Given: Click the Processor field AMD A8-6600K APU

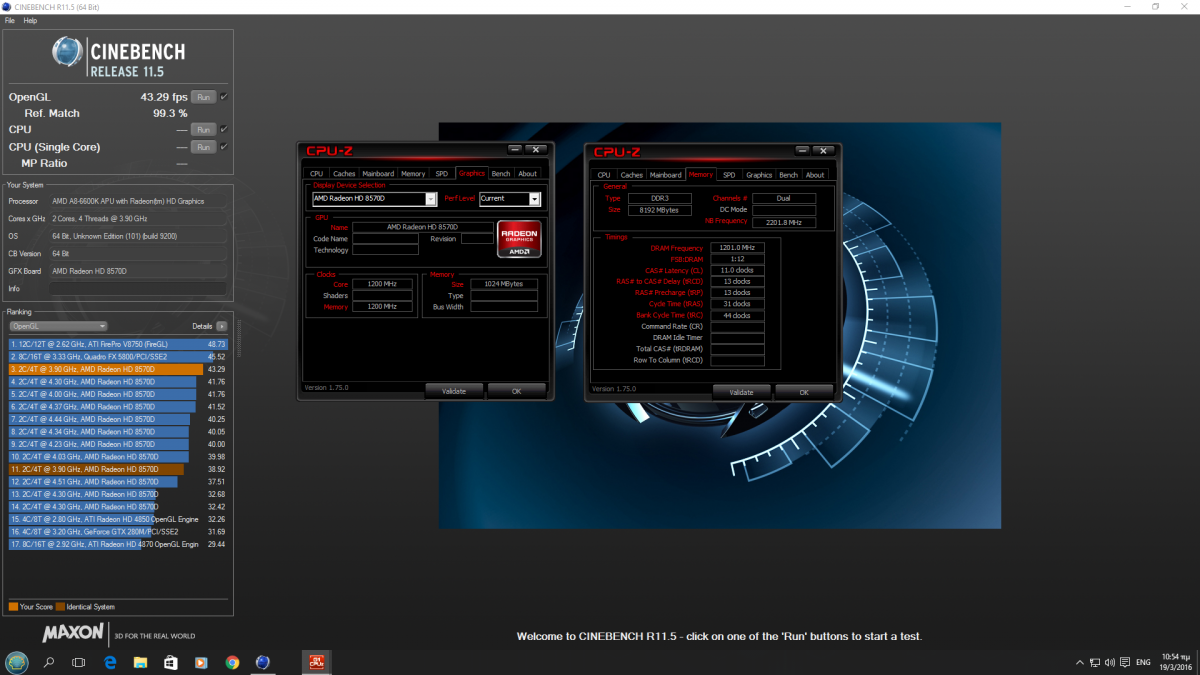Looking at the screenshot, I should (x=139, y=201).
